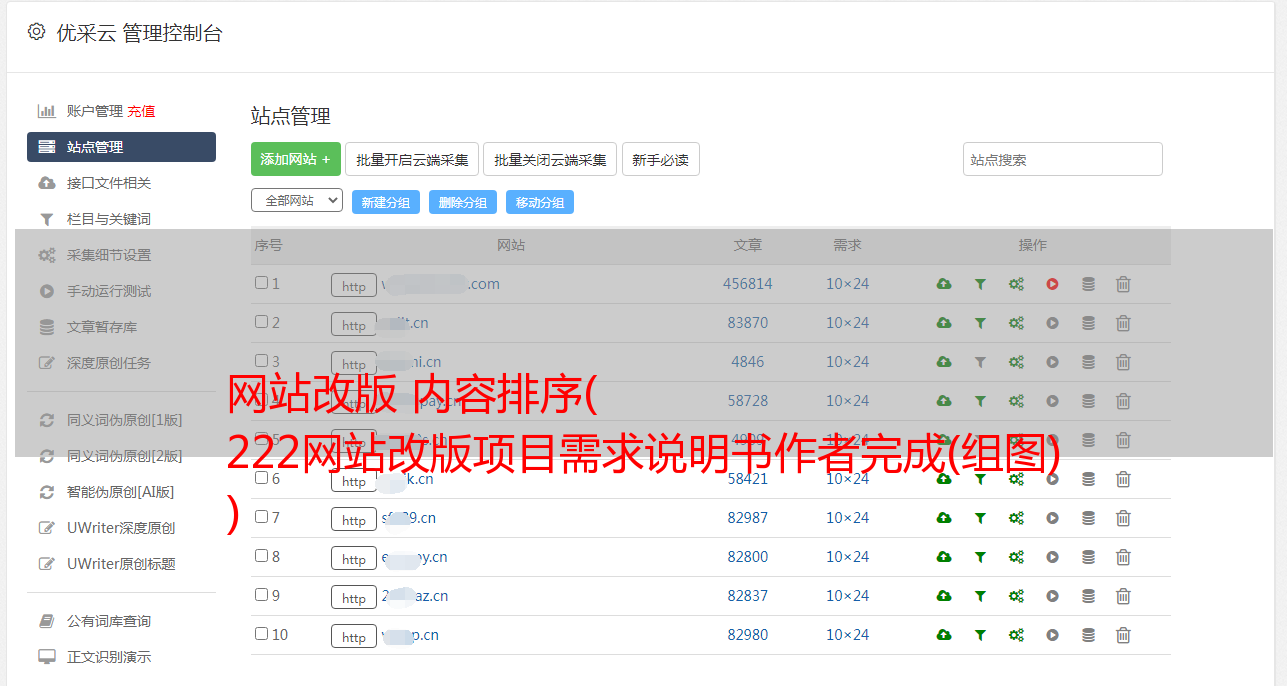Open the keyword filter icon for row 1
The height and width of the screenshot is (686, 1287).
pos(980,284)
